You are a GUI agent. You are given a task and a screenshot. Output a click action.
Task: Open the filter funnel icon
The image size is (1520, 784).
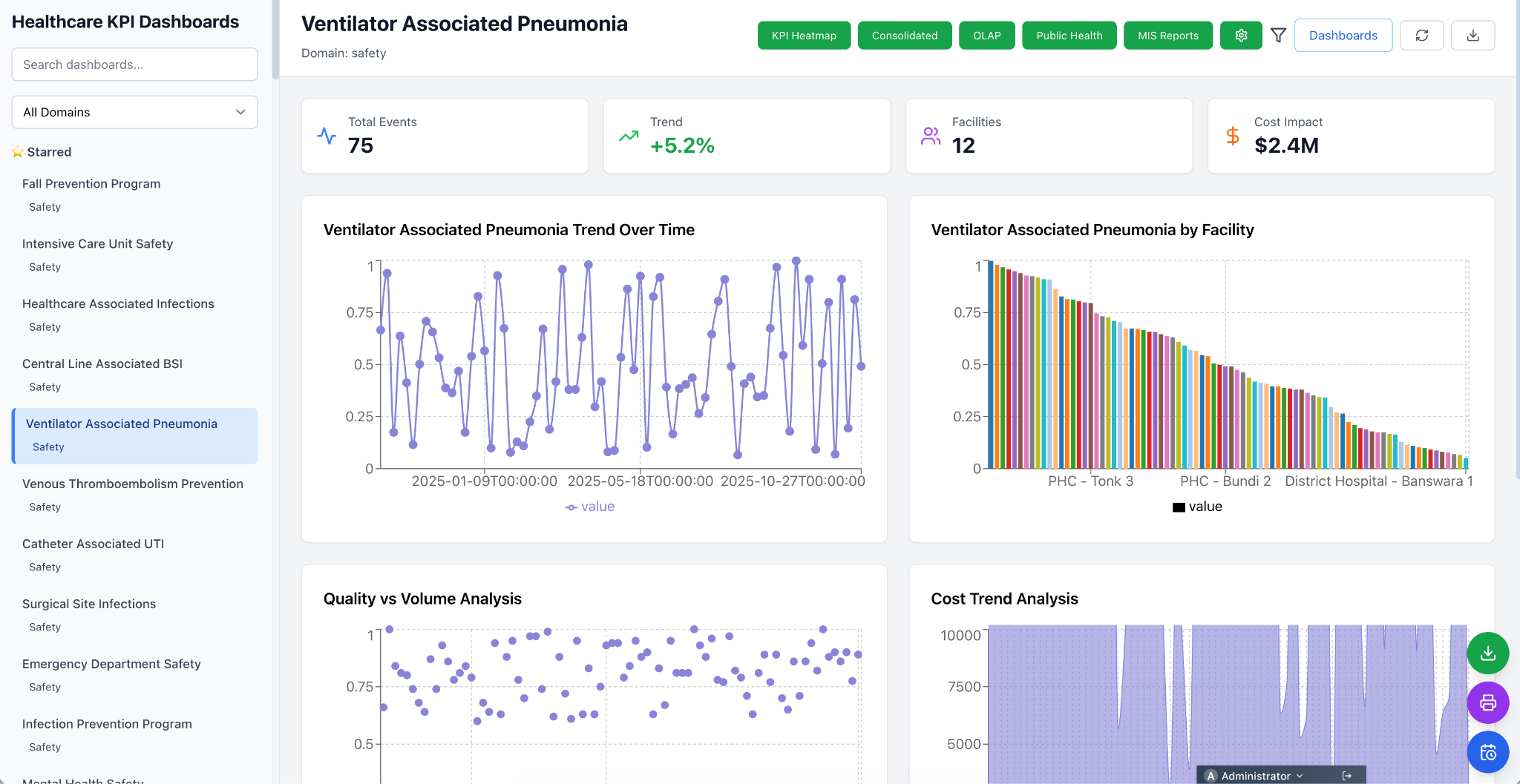tap(1278, 36)
